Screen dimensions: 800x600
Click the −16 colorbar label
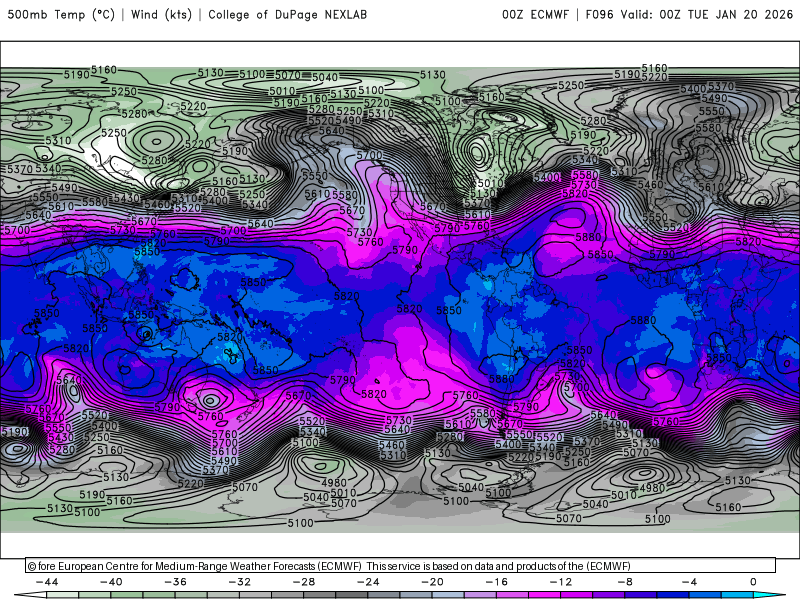click(x=497, y=582)
